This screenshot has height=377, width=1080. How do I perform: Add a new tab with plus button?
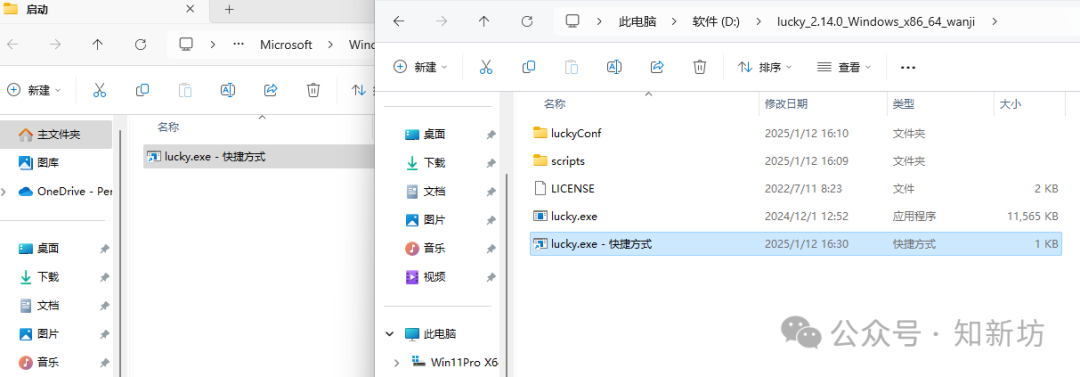tap(229, 10)
